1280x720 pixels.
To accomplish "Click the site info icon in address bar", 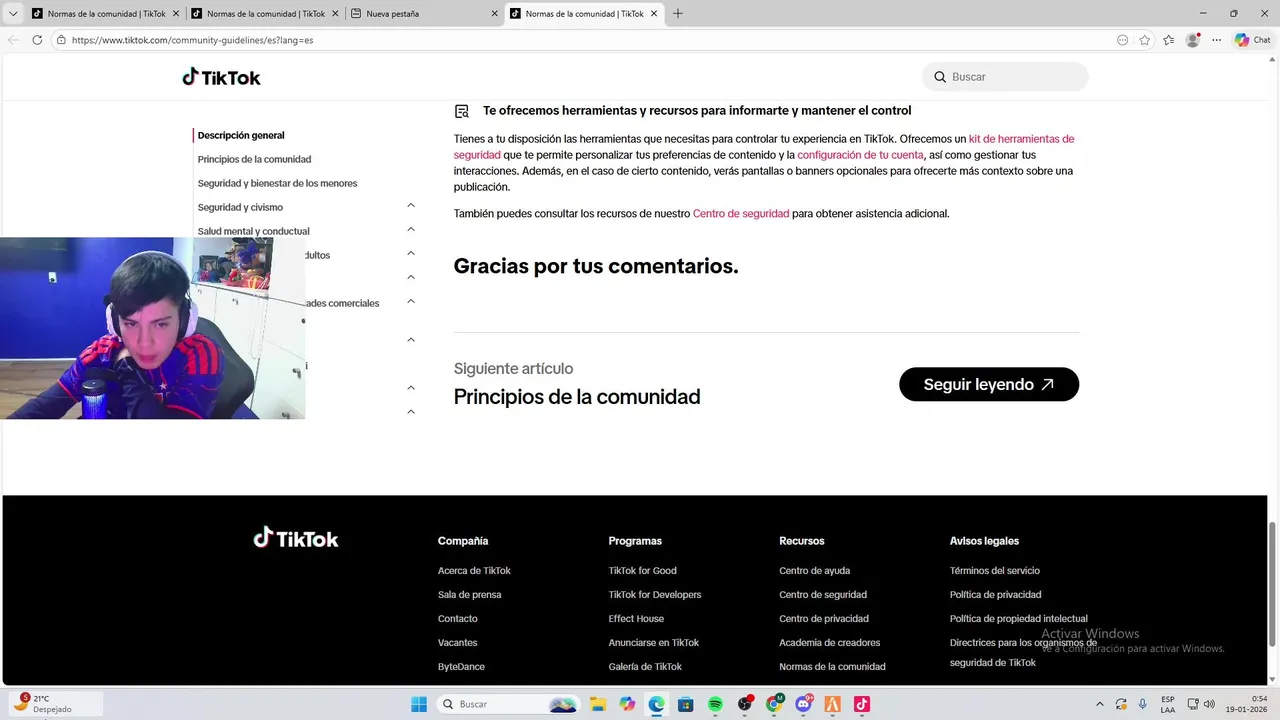I will tap(61, 40).
